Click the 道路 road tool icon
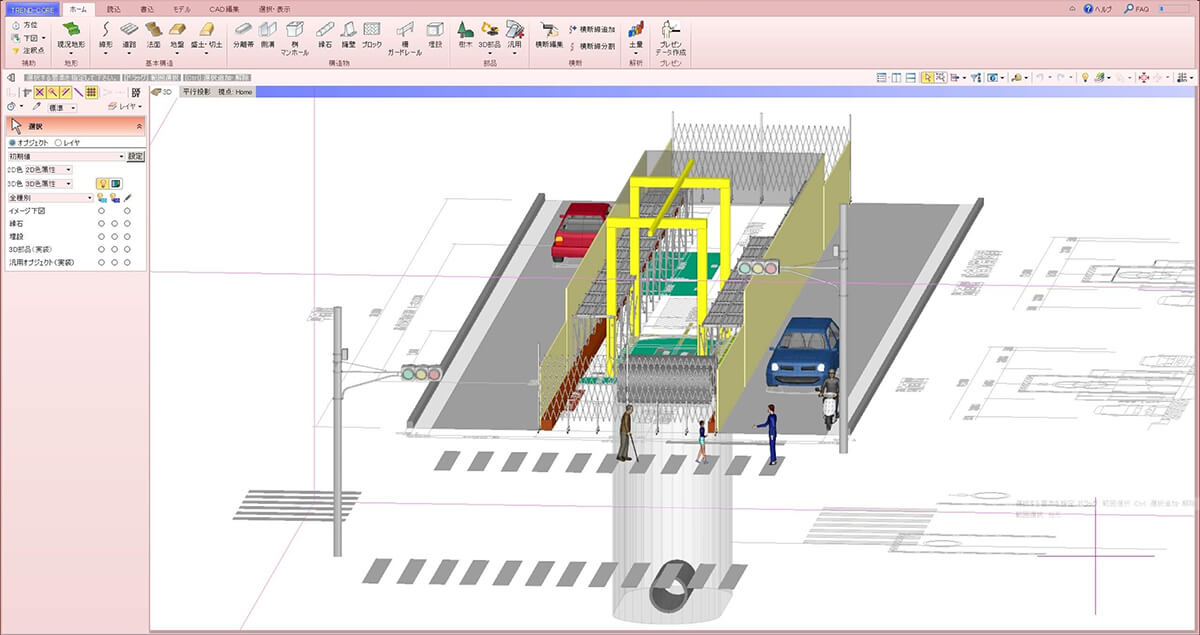The width and height of the screenshot is (1200, 635). click(129, 36)
